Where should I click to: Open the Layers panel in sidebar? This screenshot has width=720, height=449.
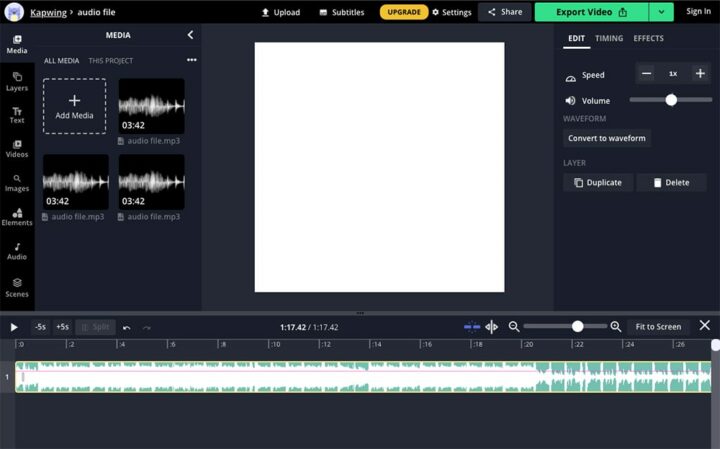[x=17, y=80]
